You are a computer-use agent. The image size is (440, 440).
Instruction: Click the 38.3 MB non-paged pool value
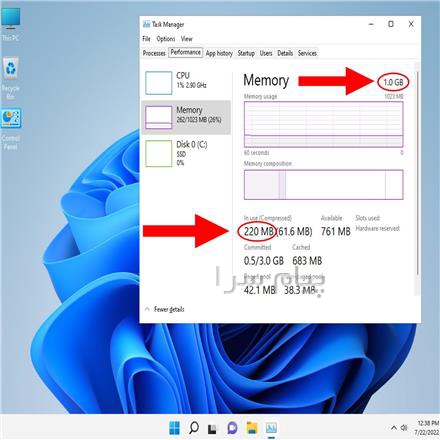(x=300, y=290)
